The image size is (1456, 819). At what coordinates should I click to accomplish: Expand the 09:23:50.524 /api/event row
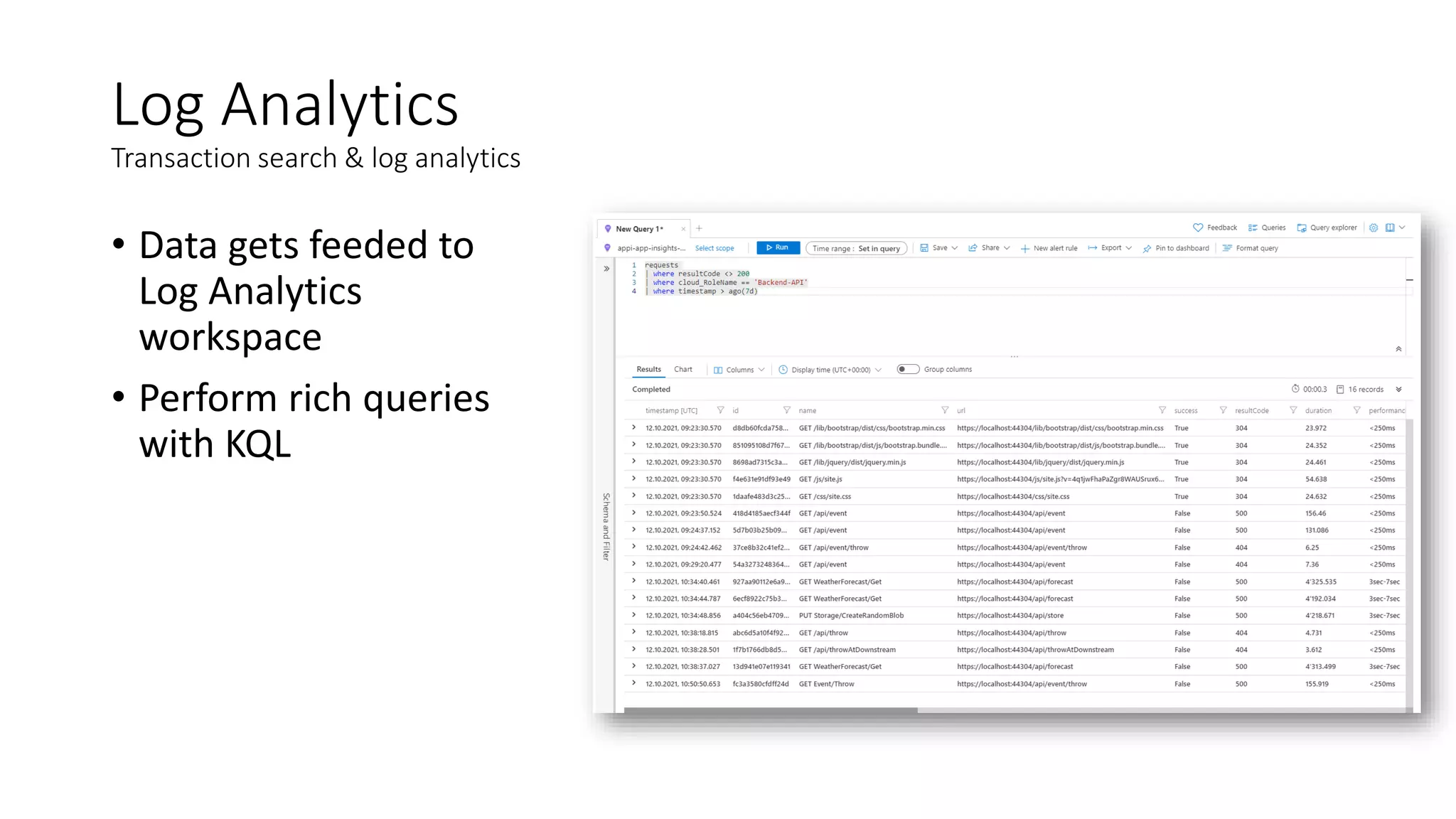click(634, 513)
